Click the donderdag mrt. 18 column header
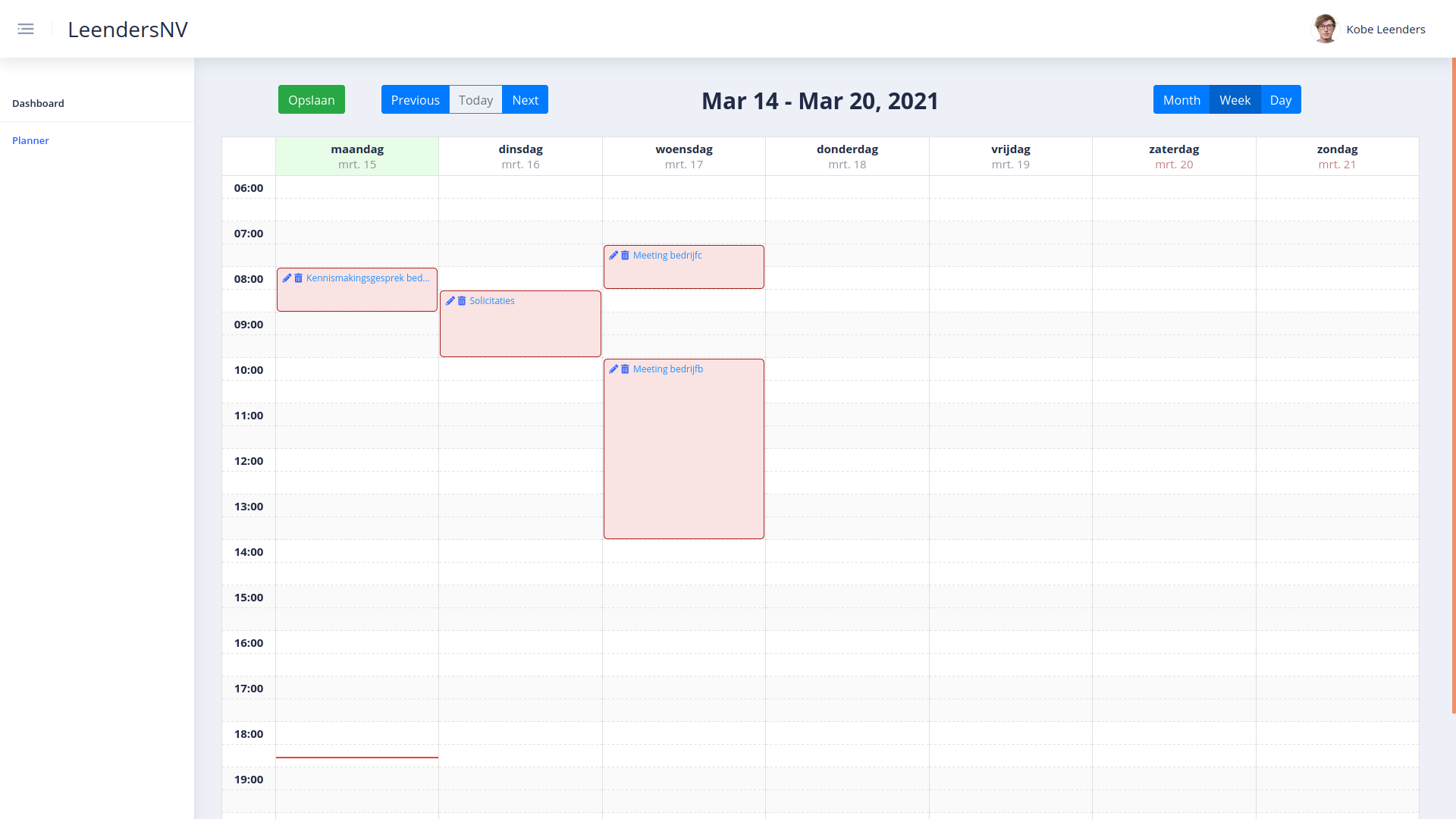This screenshot has height=819, width=1456. point(847,156)
